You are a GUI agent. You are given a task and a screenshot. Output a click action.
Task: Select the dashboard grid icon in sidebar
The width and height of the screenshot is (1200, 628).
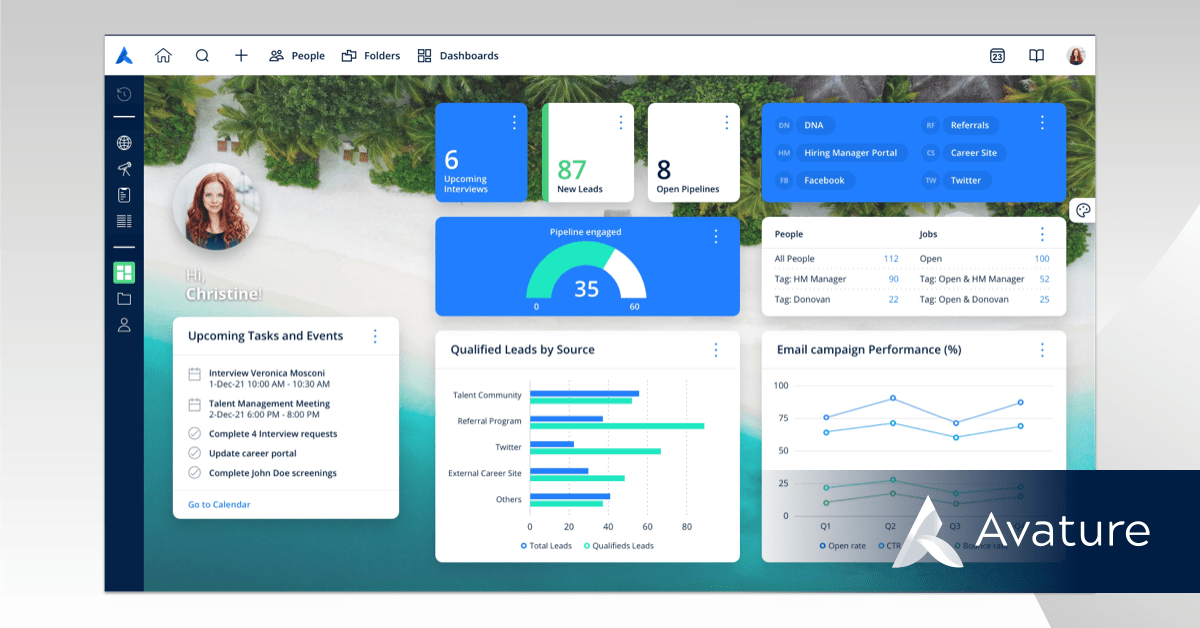(x=124, y=273)
